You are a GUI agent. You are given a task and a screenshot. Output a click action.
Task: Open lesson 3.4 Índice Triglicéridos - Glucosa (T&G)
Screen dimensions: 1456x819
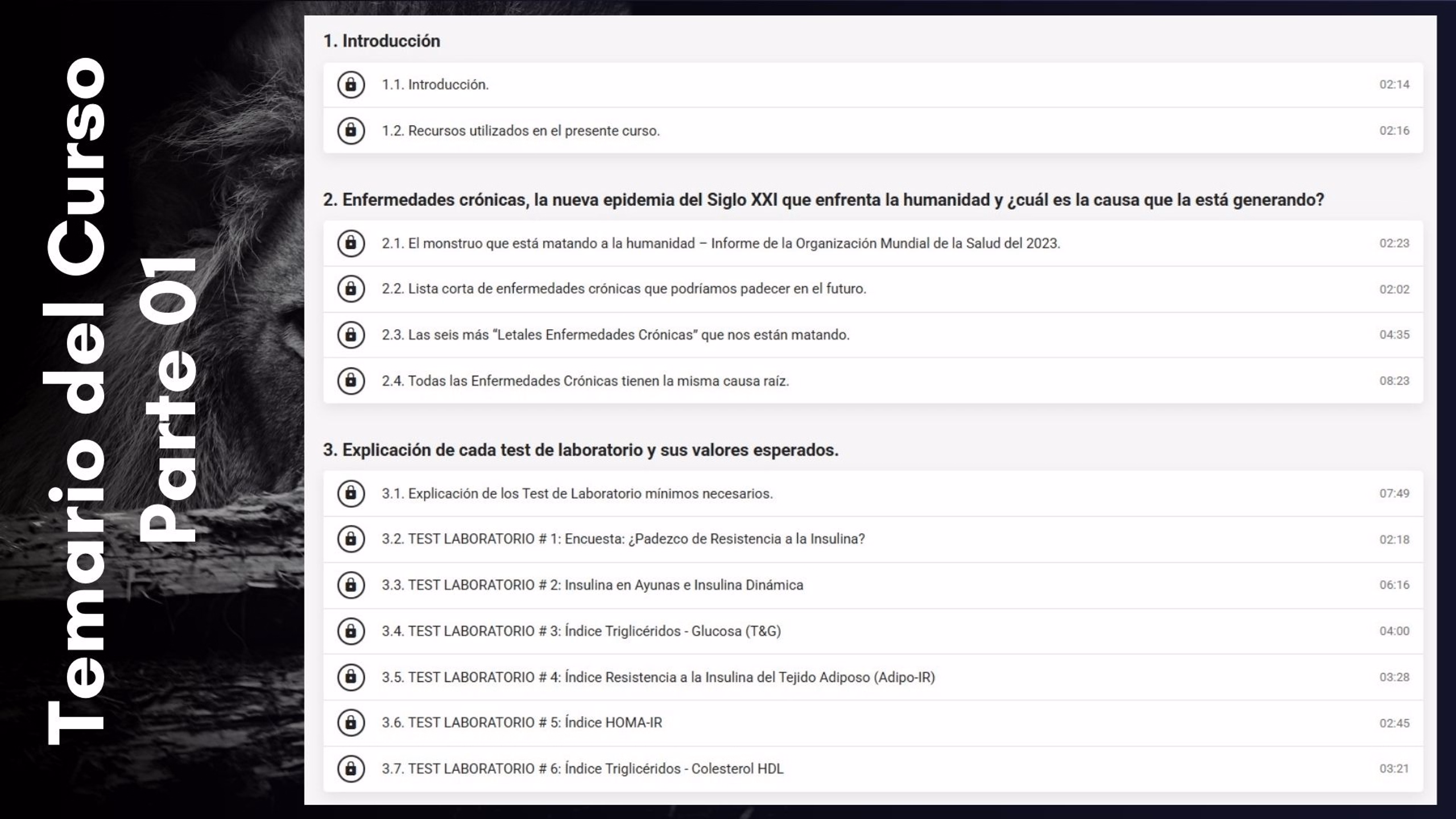tap(873, 631)
